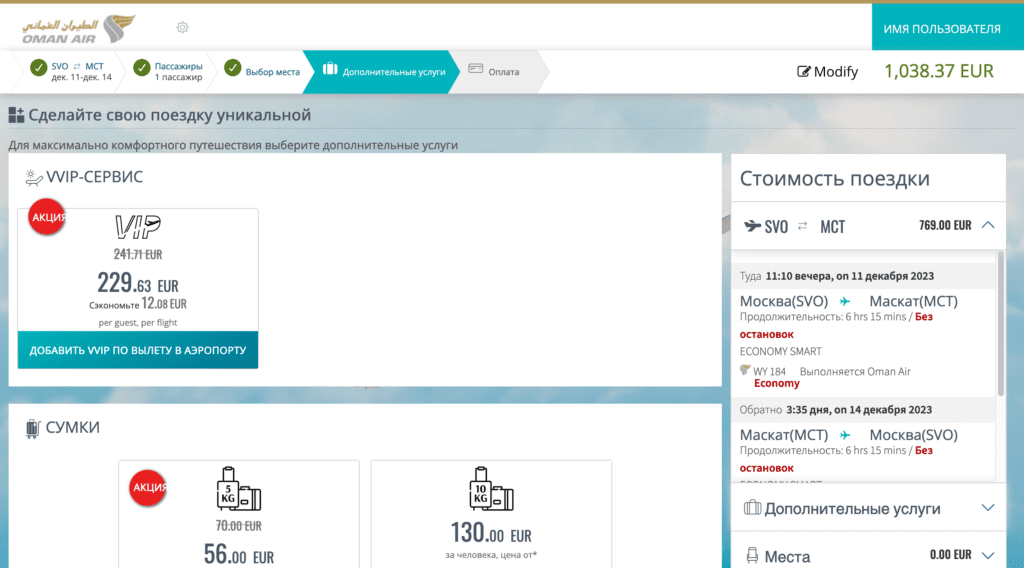Select the 10 KG baggage option icon

pos(491,488)
